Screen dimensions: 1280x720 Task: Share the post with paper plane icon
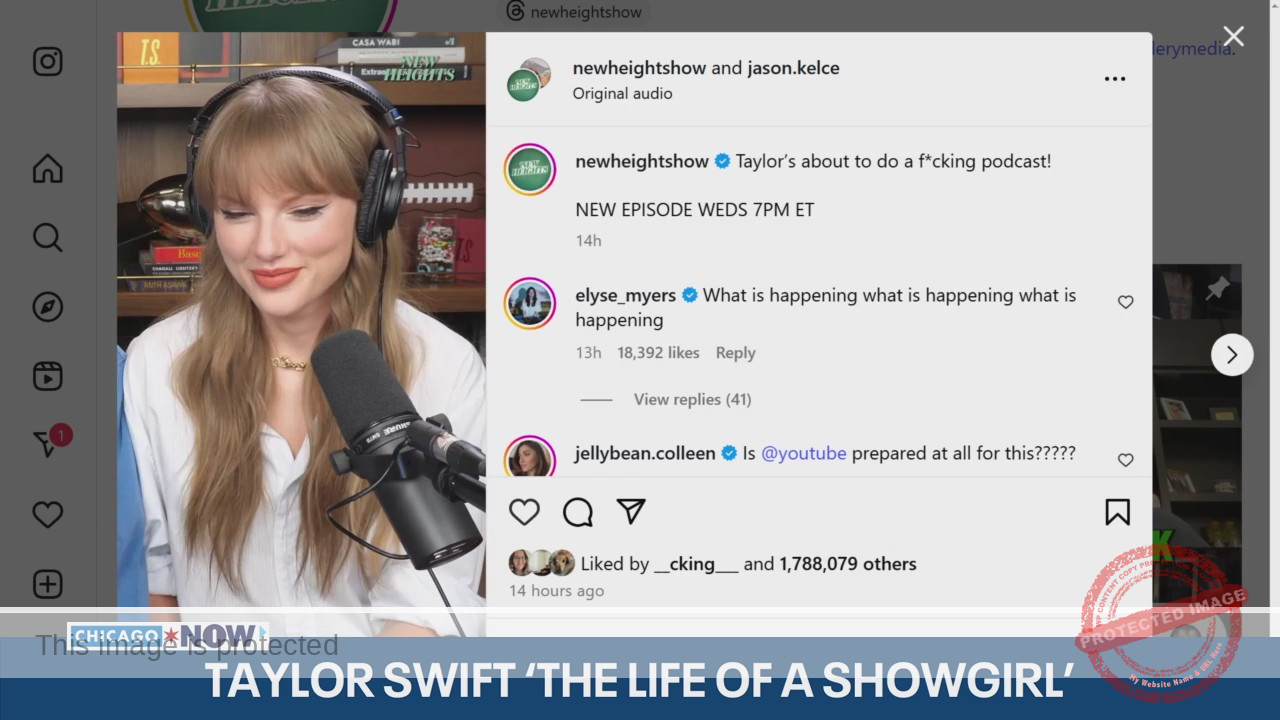click(631, 512)
